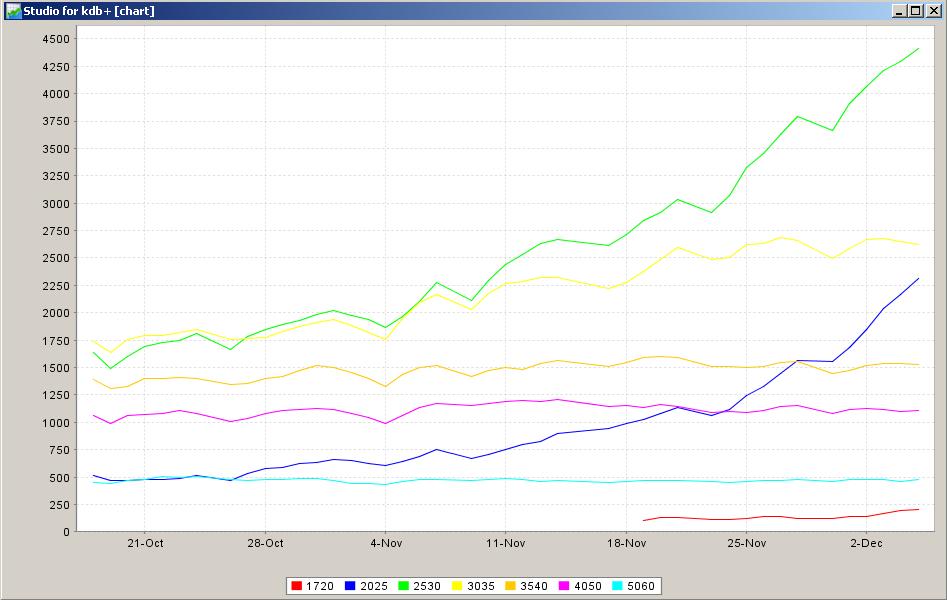Image resolution: width=947 pixels, height=600 pixels.
Task: Click the 2000 value axis label
Action: tap(56, 313)
